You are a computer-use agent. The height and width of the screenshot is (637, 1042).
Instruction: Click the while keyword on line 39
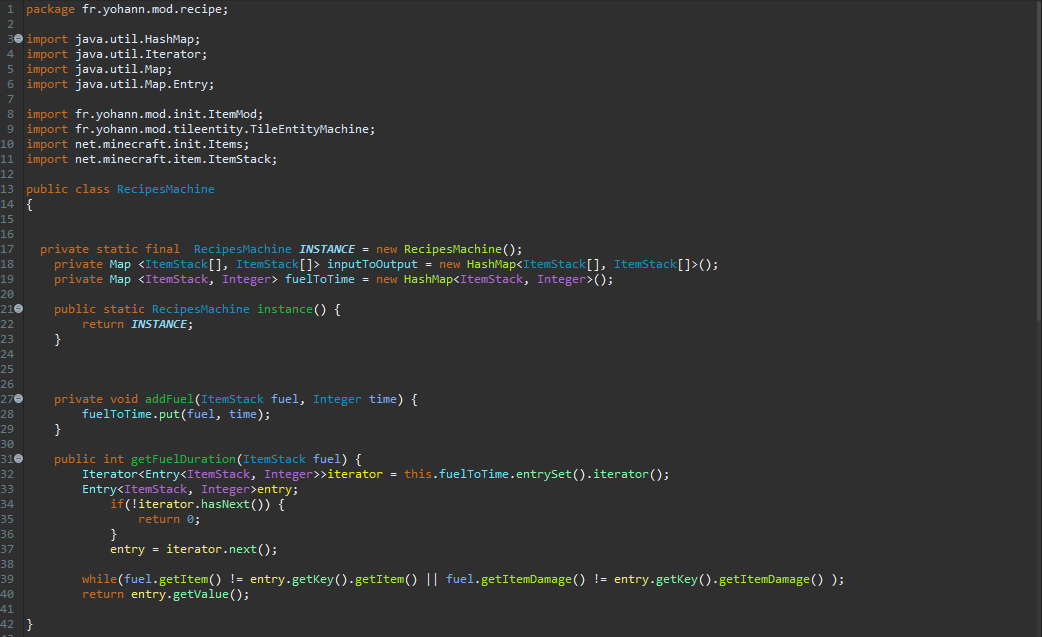coord(99,579)
